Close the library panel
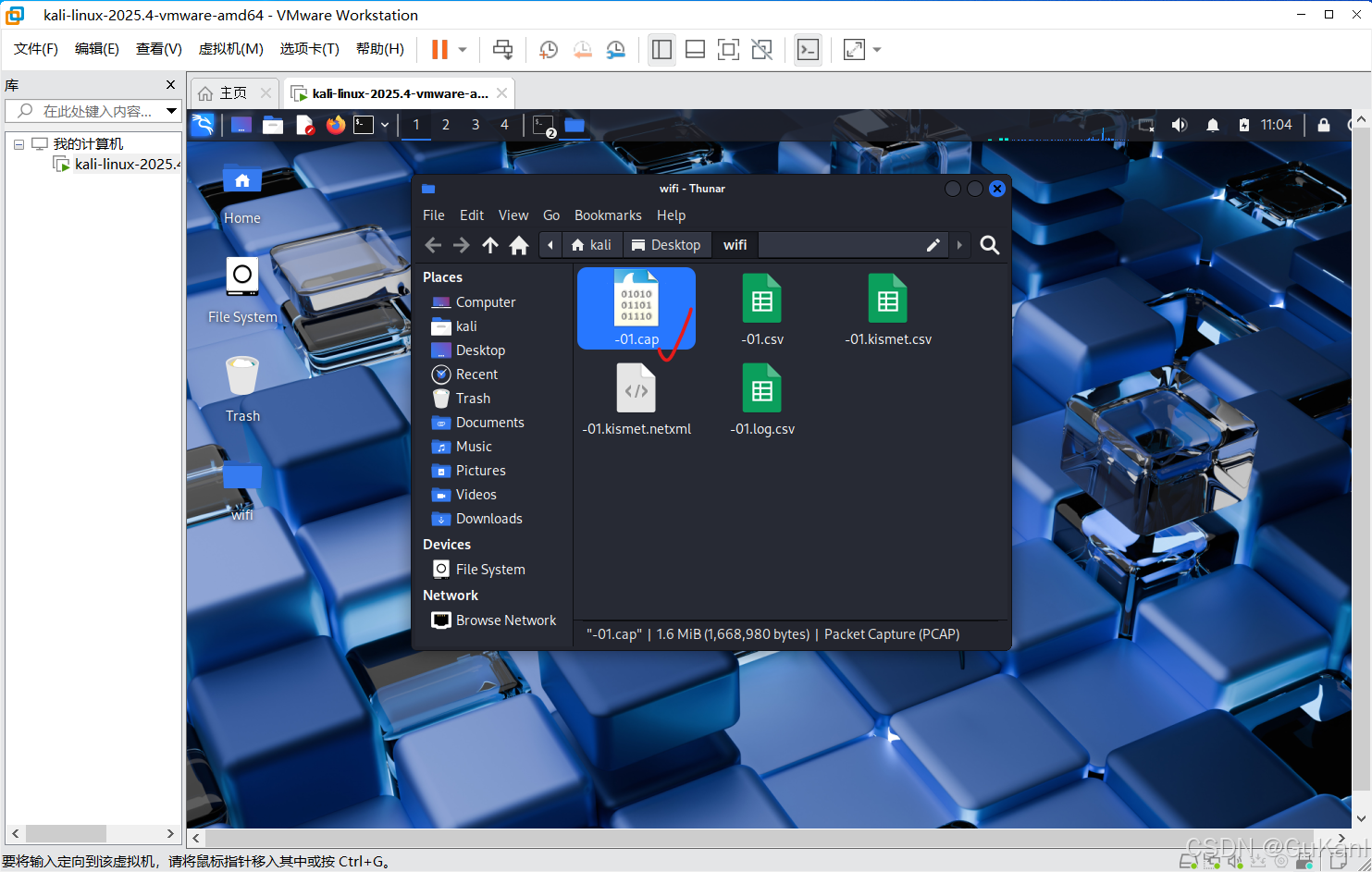The image size is (1372, 872). pyautogui.click(x=170, y=85)
